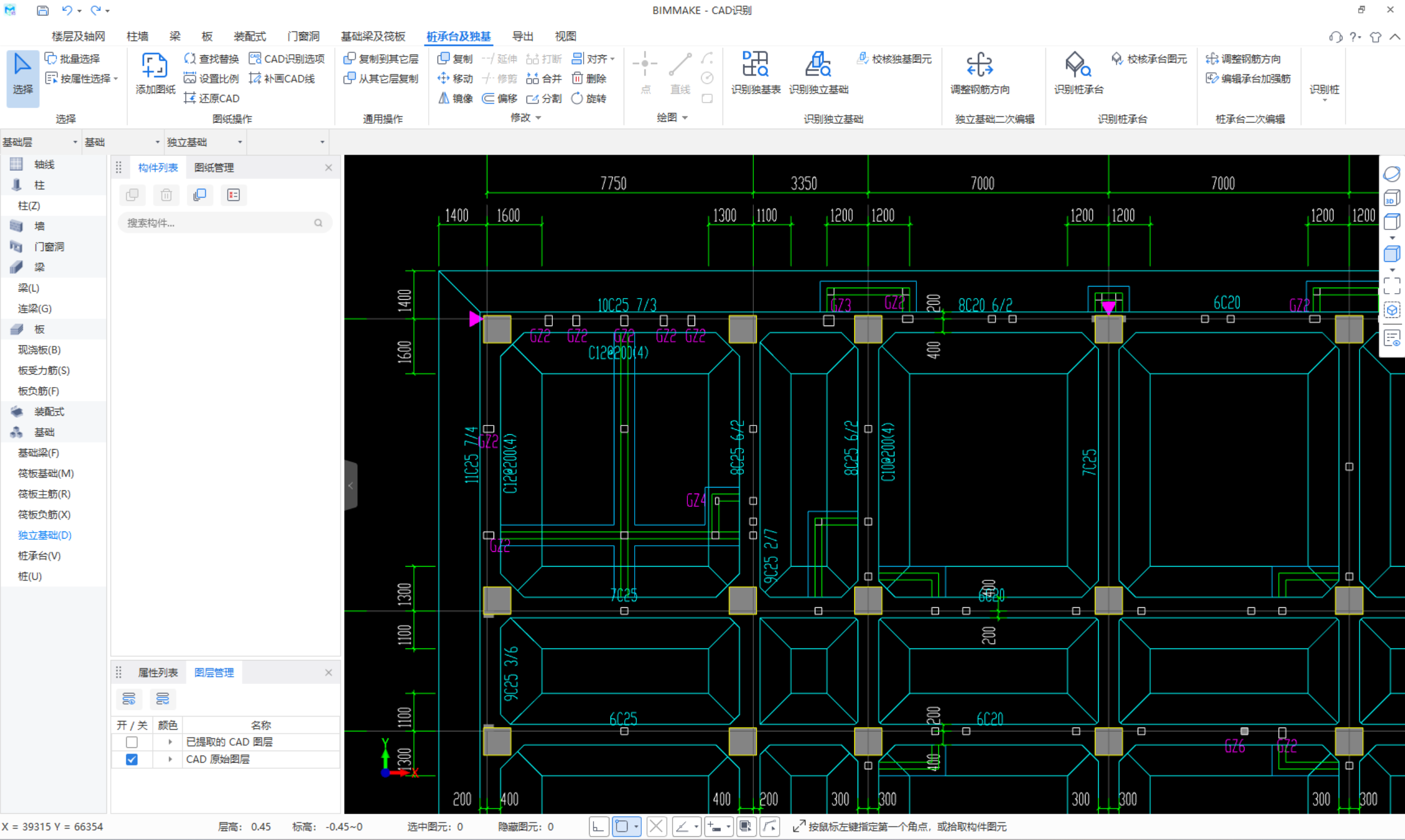Open the 装配式 ribbon tab
The image size is (1405, 840).
pyautogui.click(x=250, y=37)
